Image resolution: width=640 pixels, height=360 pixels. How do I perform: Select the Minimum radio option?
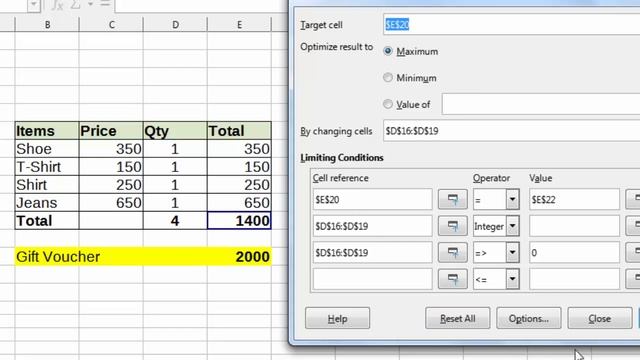[x=388, y=78]
